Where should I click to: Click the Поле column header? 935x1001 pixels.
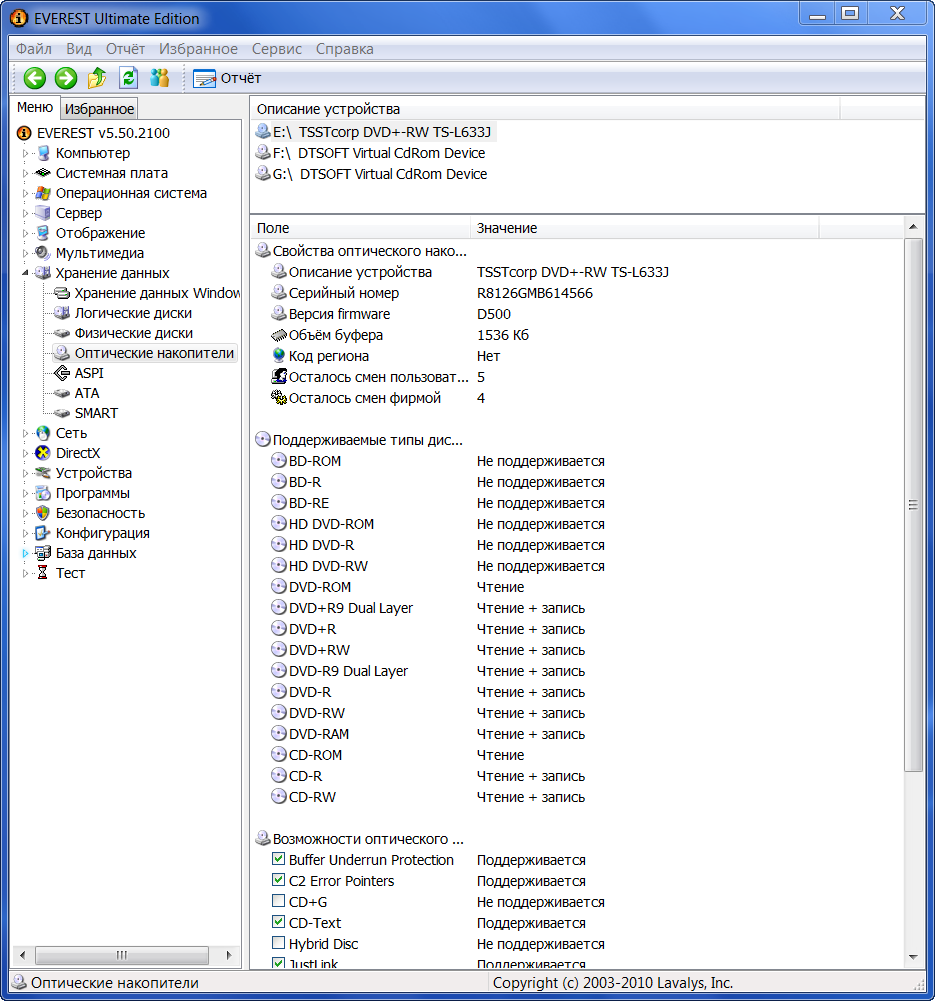tap(361, 228)
